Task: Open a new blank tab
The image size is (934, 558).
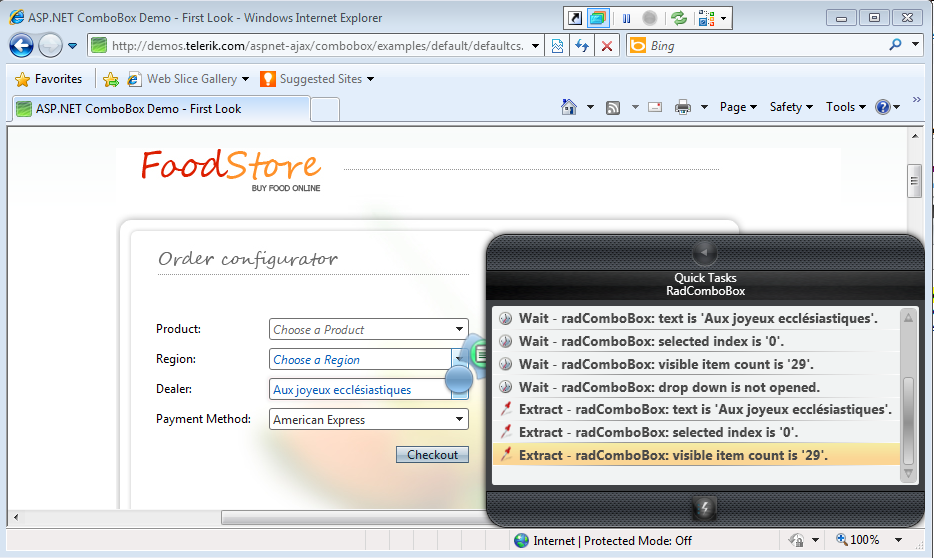Action: (x=325, y=110)
